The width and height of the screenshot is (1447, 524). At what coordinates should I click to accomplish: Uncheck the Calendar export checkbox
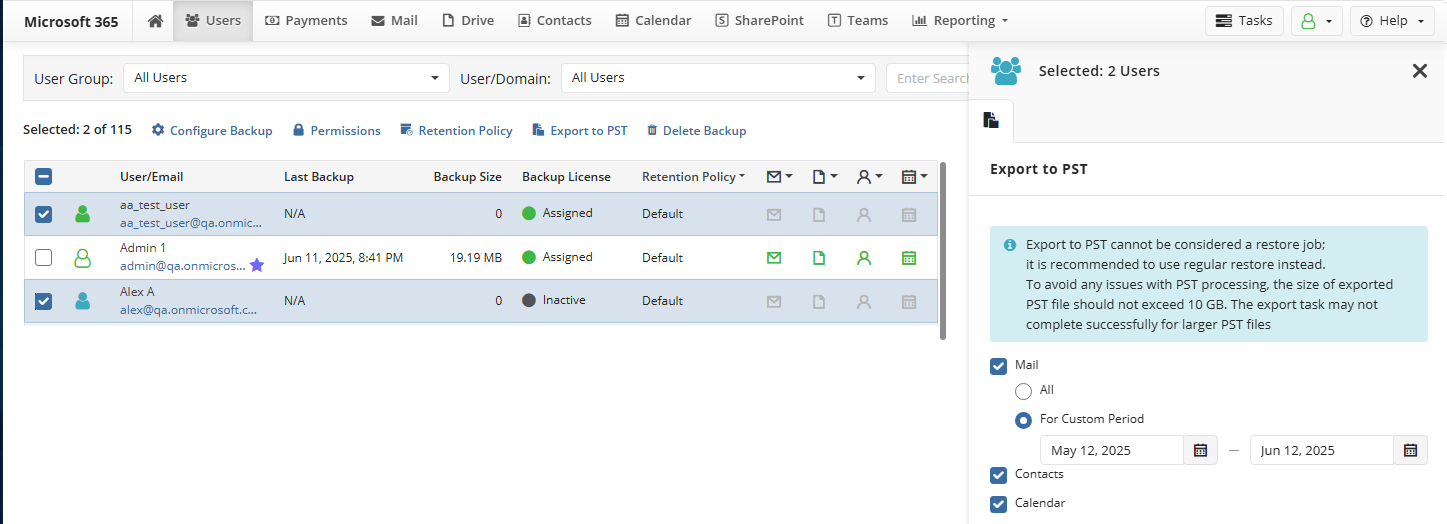point(998,504)
